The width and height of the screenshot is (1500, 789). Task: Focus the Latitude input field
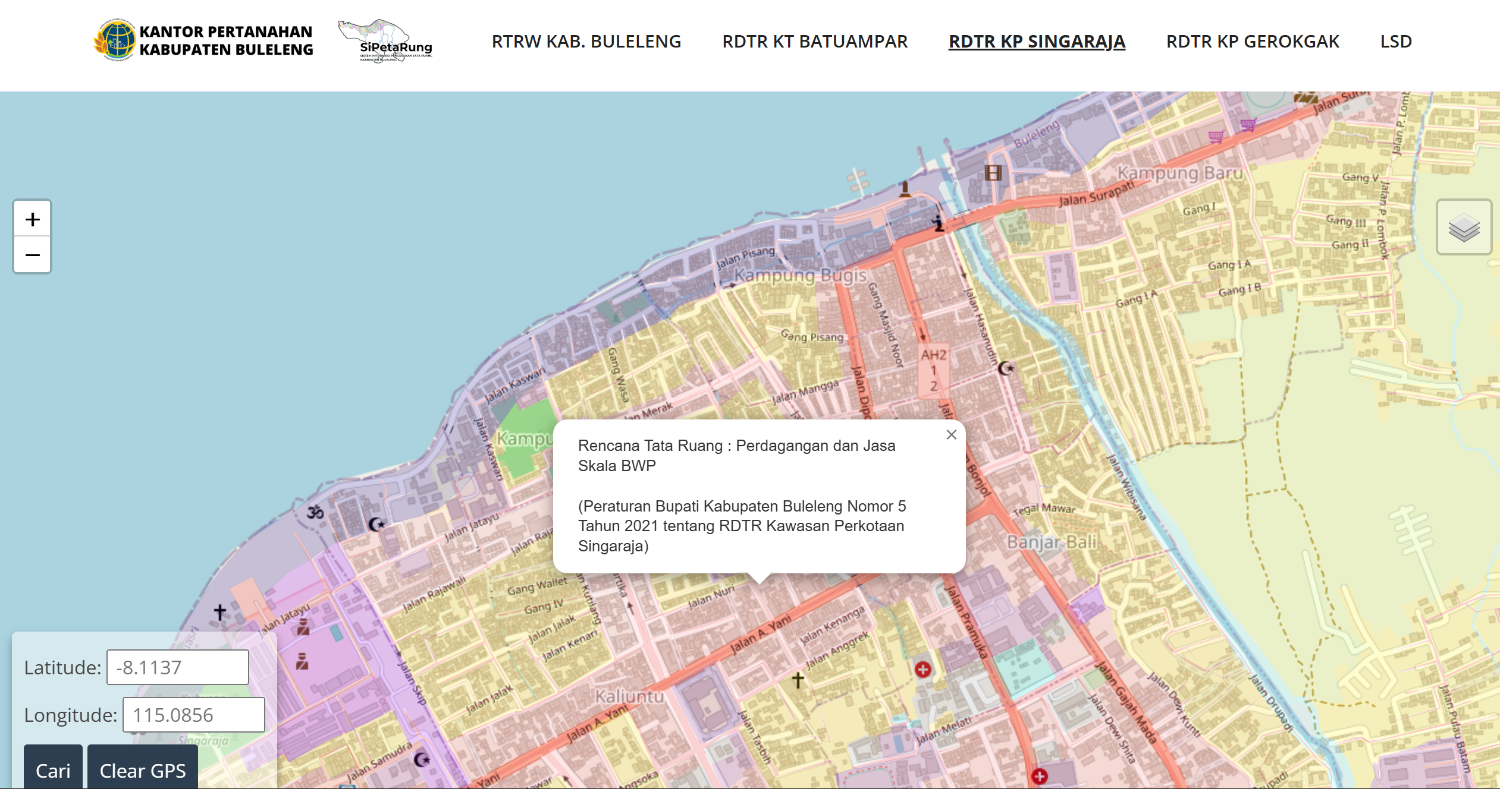click(178, 667)
